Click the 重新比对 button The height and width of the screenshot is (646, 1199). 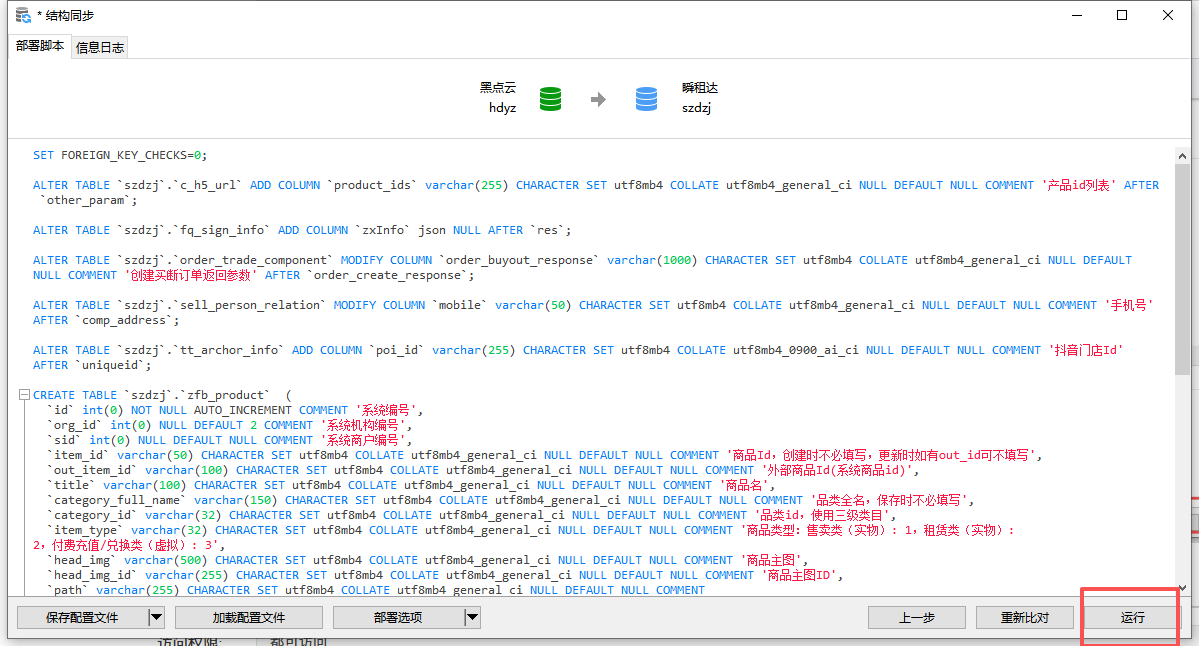click(1025, 617)
